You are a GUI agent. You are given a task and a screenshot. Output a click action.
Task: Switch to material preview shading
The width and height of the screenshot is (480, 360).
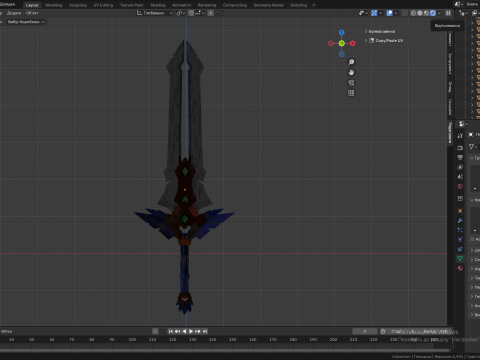tap(426, 13)
